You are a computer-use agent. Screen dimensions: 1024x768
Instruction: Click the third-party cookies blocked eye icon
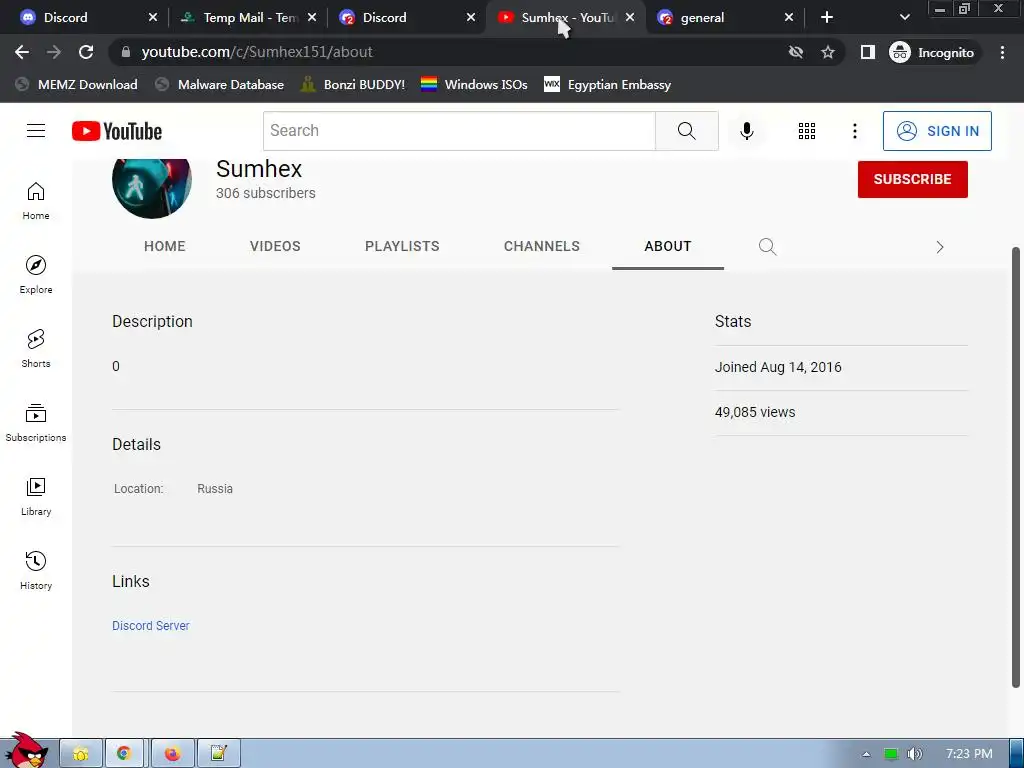tap(795, 52)
